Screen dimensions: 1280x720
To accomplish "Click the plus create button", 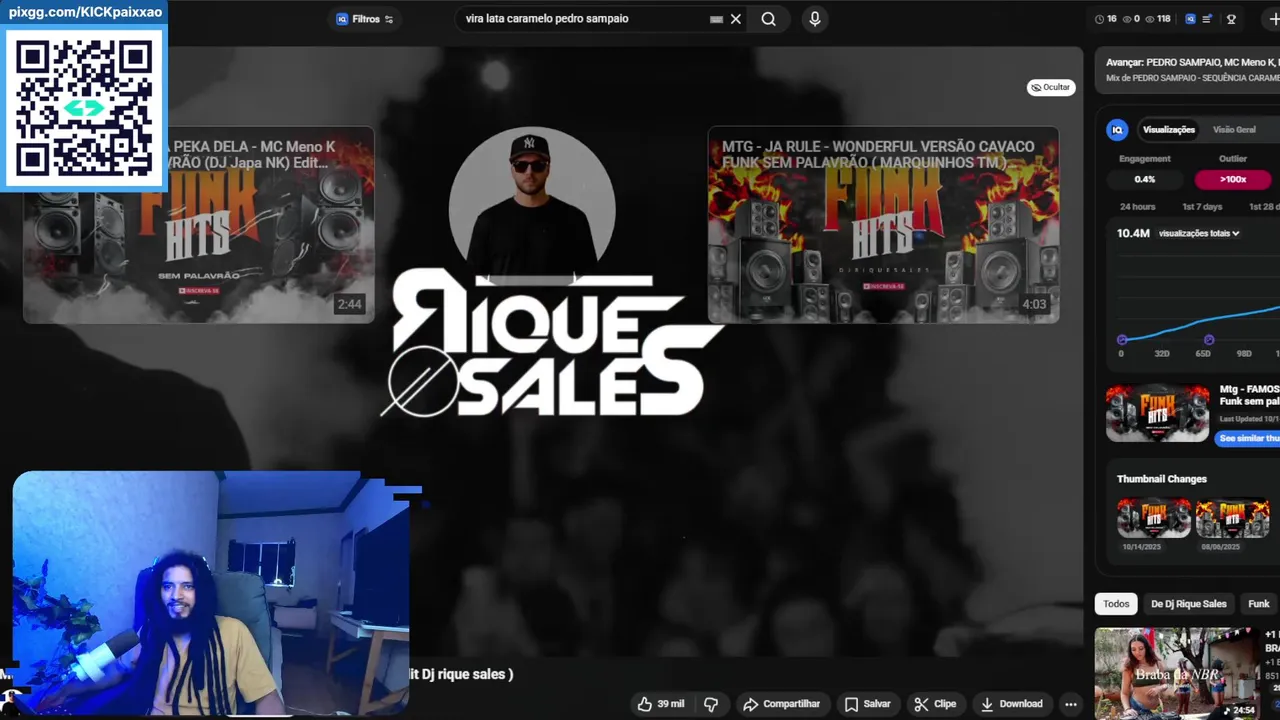I will coord(1273,19).
